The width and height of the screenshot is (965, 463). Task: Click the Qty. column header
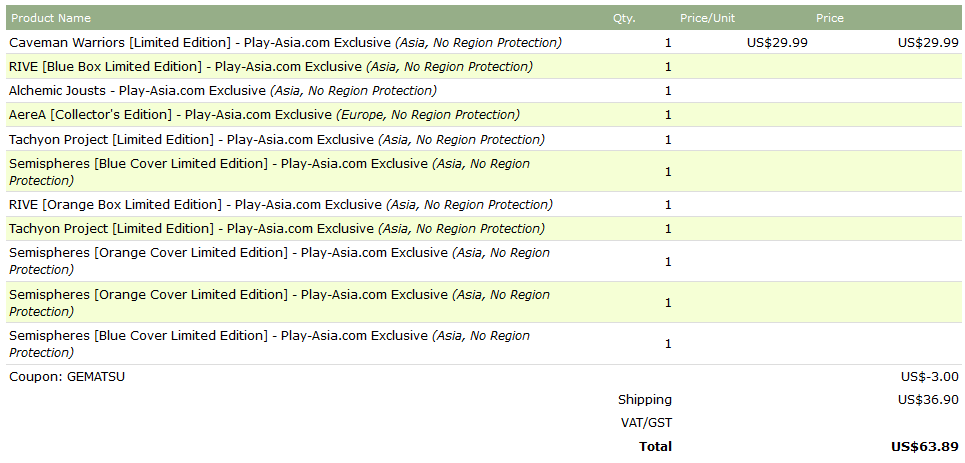(624, 18)
